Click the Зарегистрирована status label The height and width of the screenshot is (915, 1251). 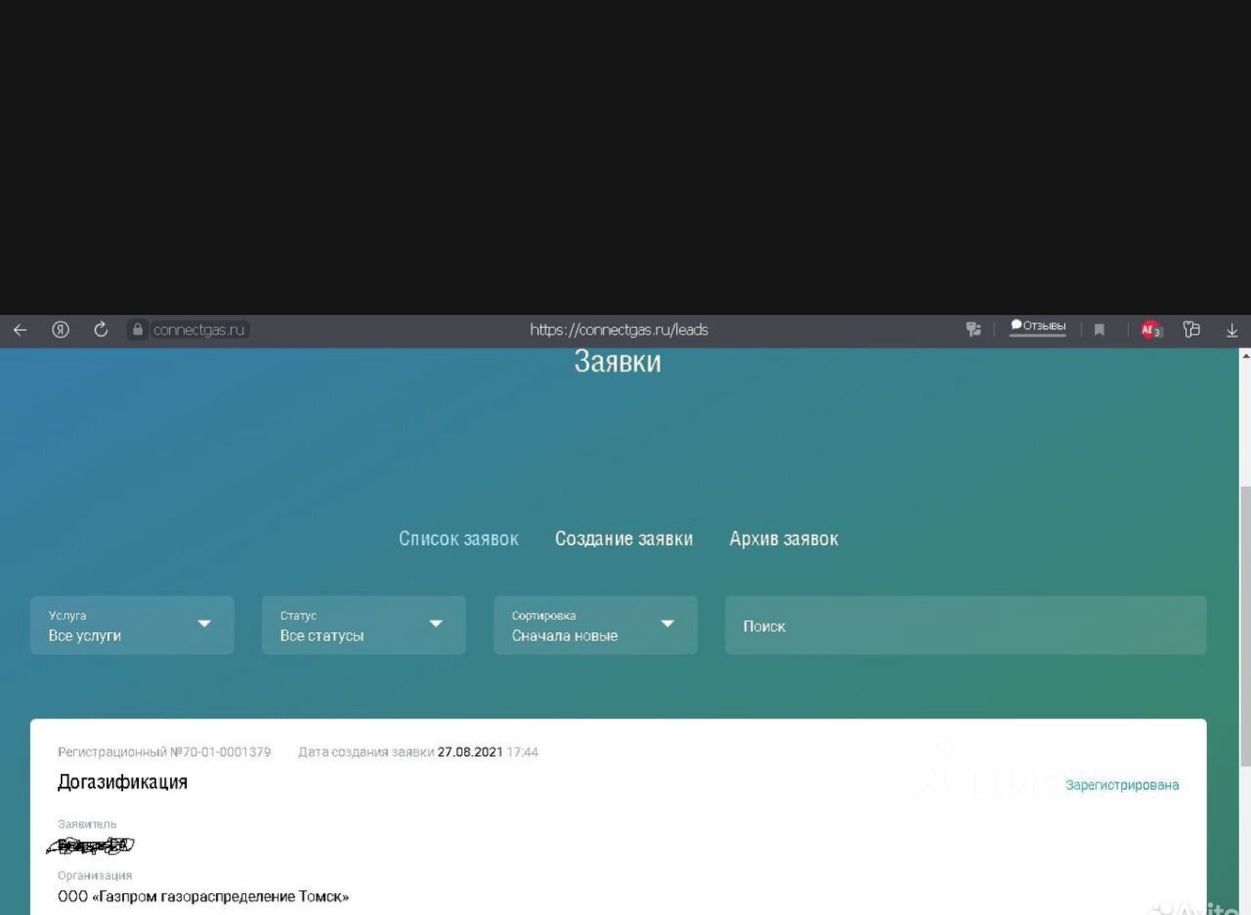1122,785
